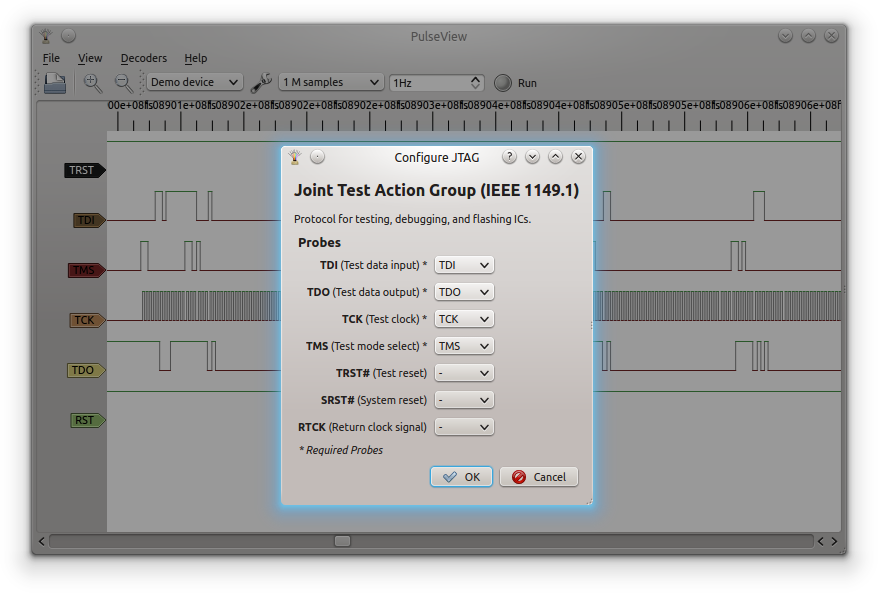Click the open file icon in toolbar
Viewport: 878px width, 593px height.
pyautogui.click(x=55, y=83)
